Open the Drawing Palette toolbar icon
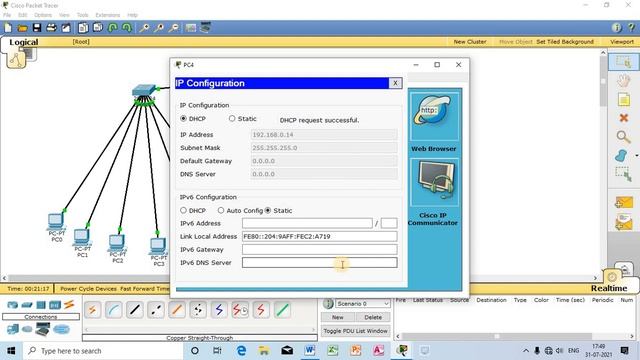 (191, 28)
